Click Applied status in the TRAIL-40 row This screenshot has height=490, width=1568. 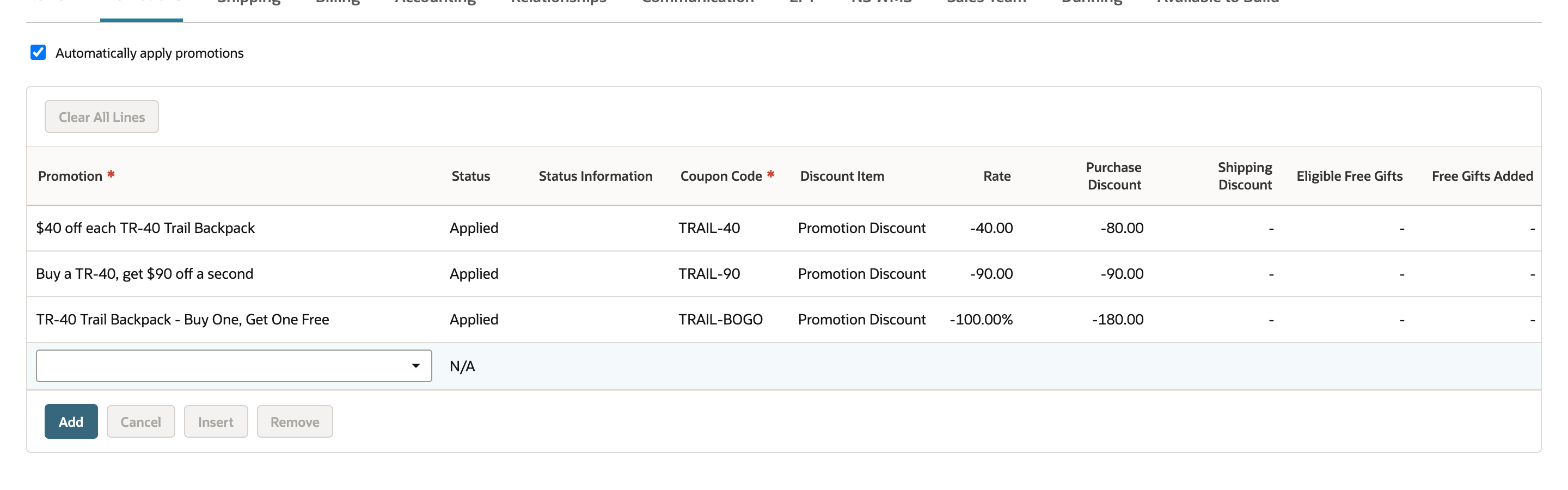(474, 228)
